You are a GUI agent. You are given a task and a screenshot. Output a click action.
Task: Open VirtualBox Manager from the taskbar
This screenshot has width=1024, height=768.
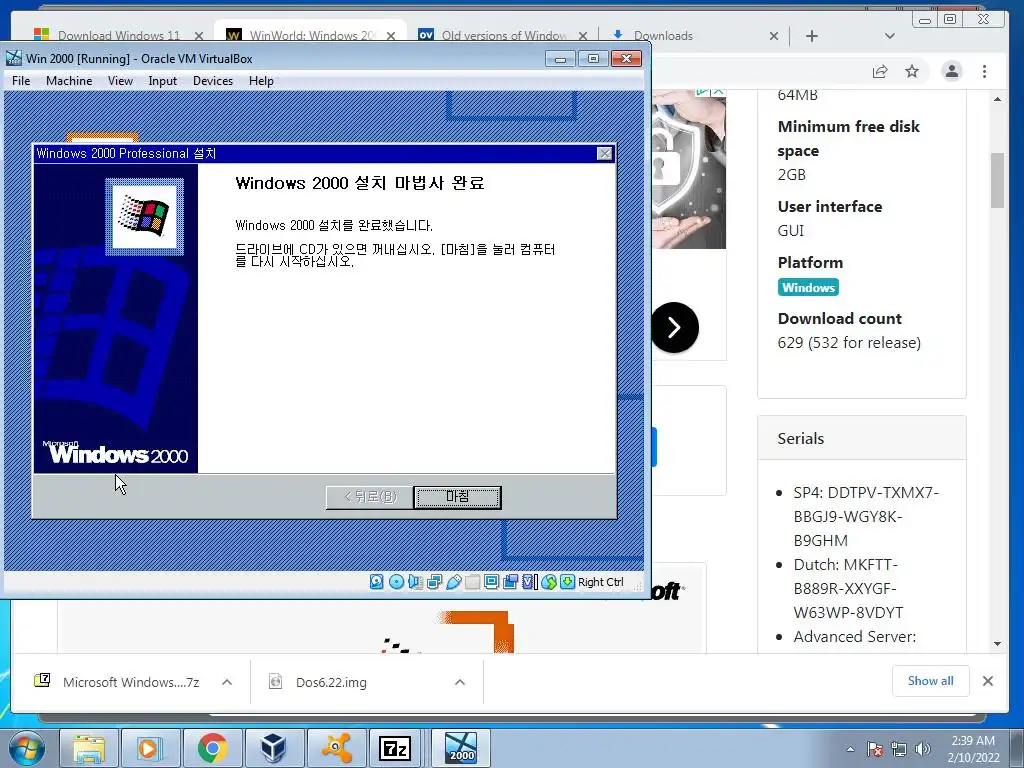point(274,748)
